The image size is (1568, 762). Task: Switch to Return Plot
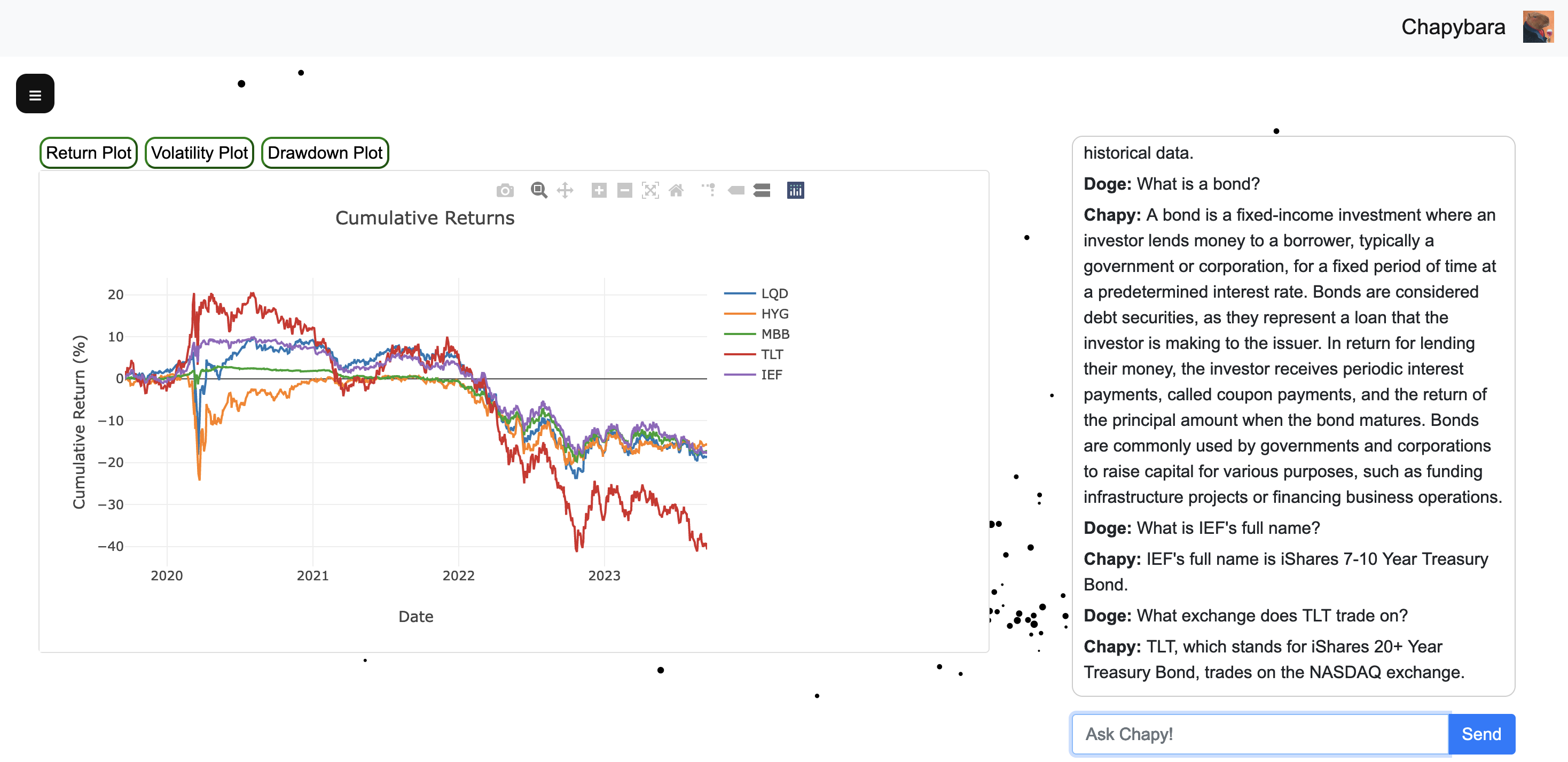[x=88, y=153]
